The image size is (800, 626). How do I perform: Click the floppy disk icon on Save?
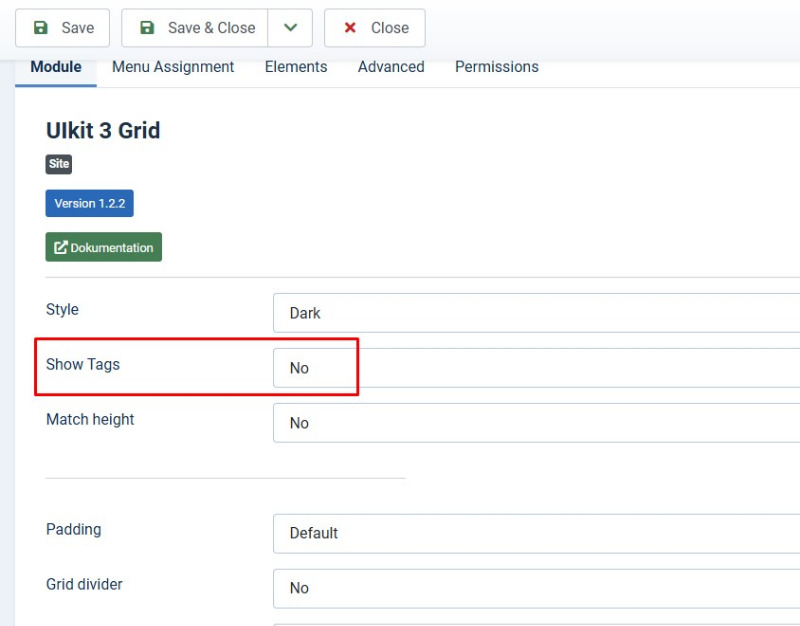(x=40, y=28)
